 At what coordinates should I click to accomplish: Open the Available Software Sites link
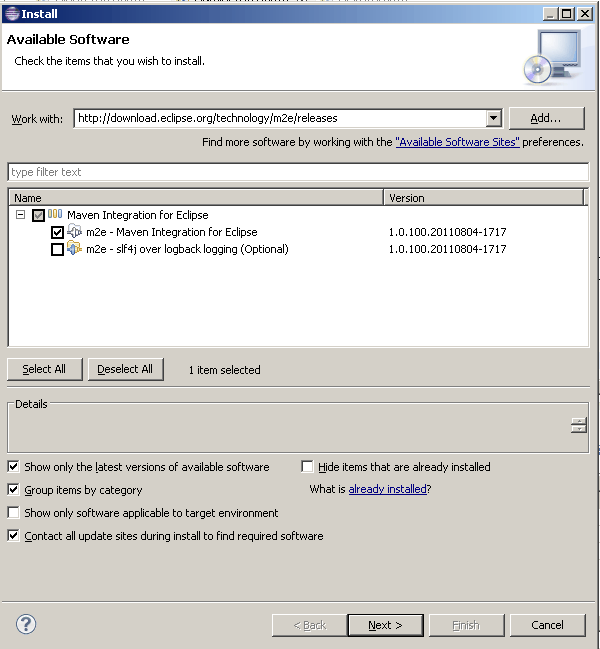point(457,142)
